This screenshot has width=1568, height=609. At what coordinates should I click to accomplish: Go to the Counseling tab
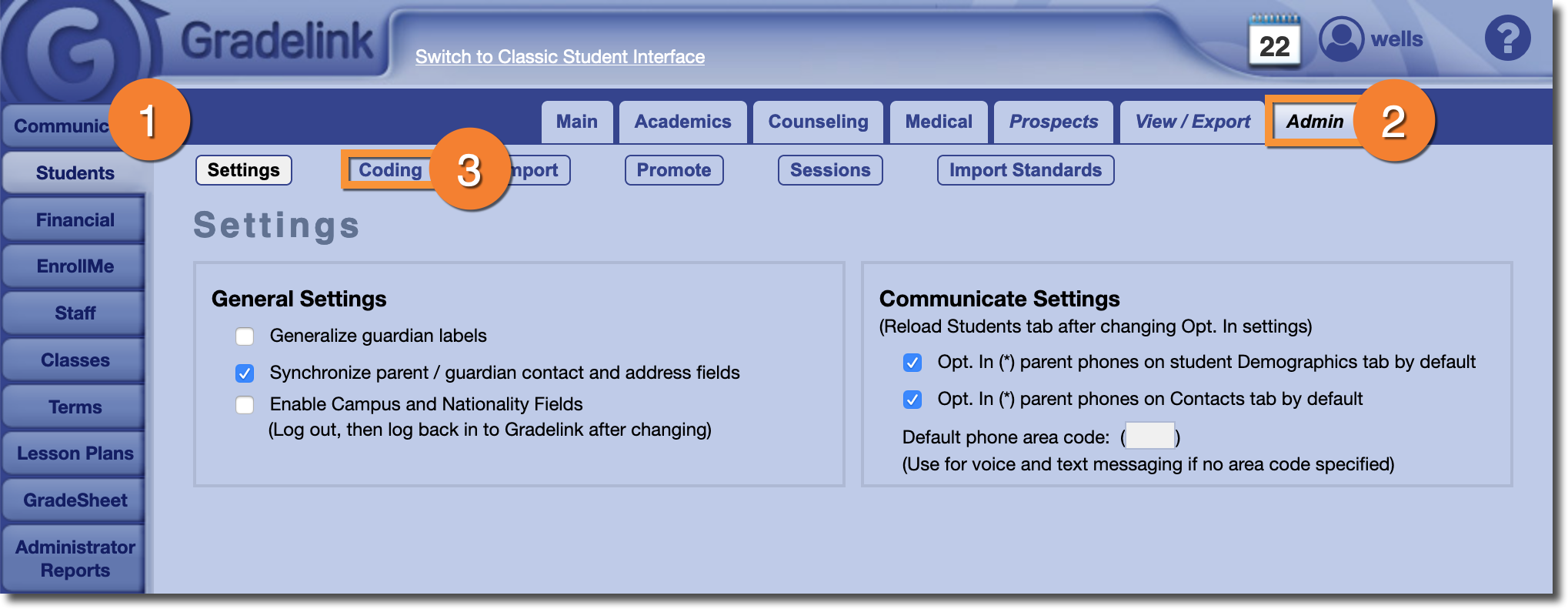[818, 122]
